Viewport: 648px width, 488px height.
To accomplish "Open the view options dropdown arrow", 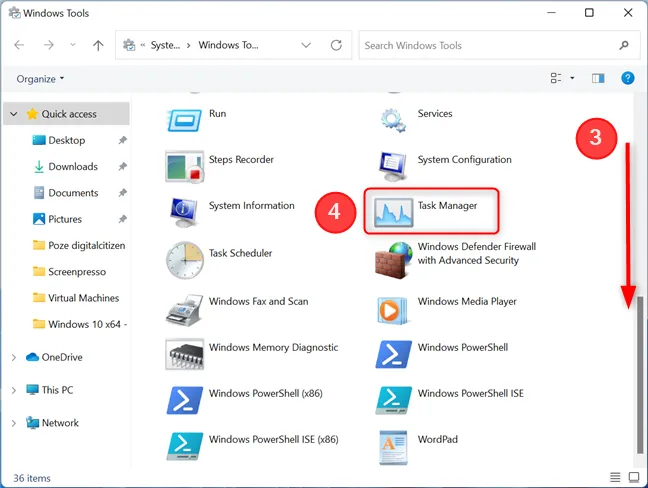I will click(572, 78).
